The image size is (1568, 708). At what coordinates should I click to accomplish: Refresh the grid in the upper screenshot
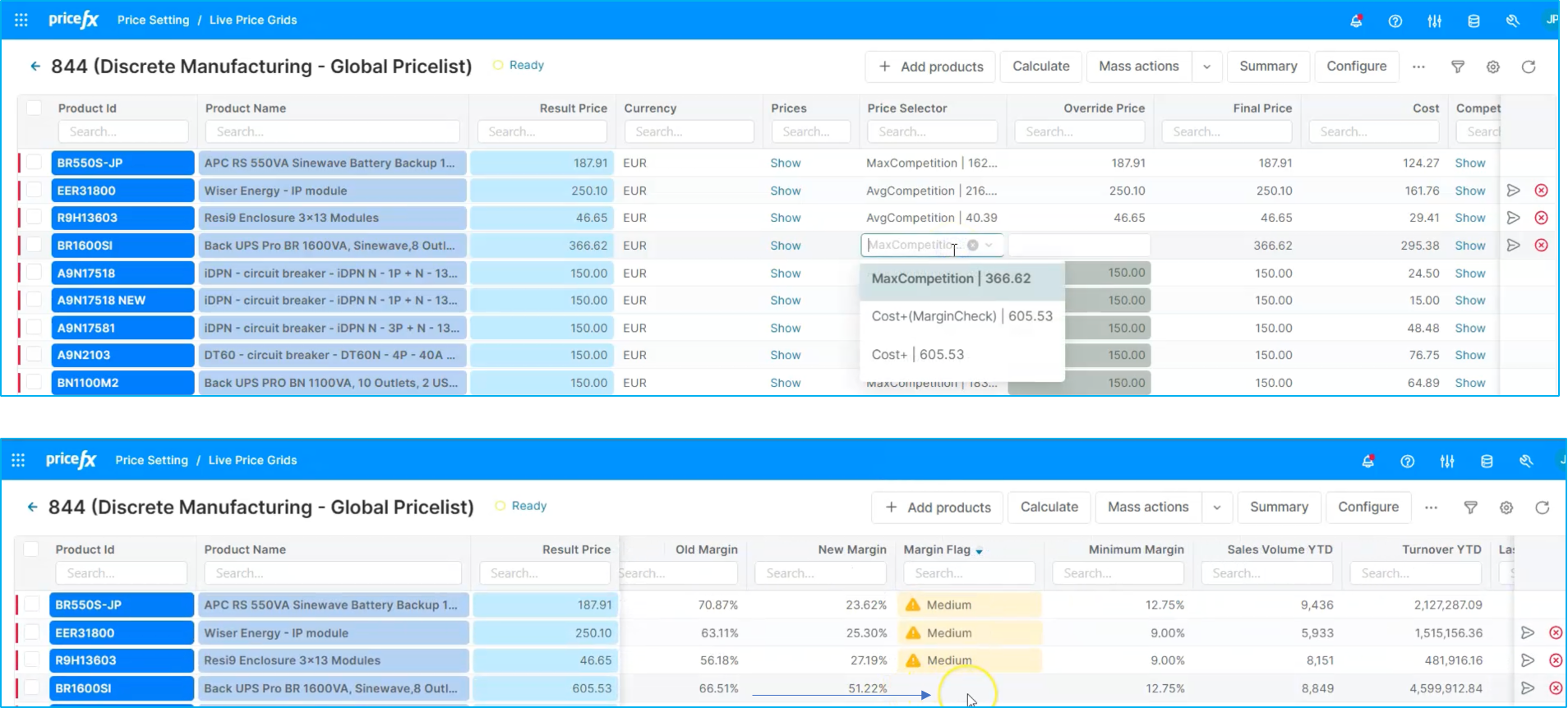[1529, 67]
